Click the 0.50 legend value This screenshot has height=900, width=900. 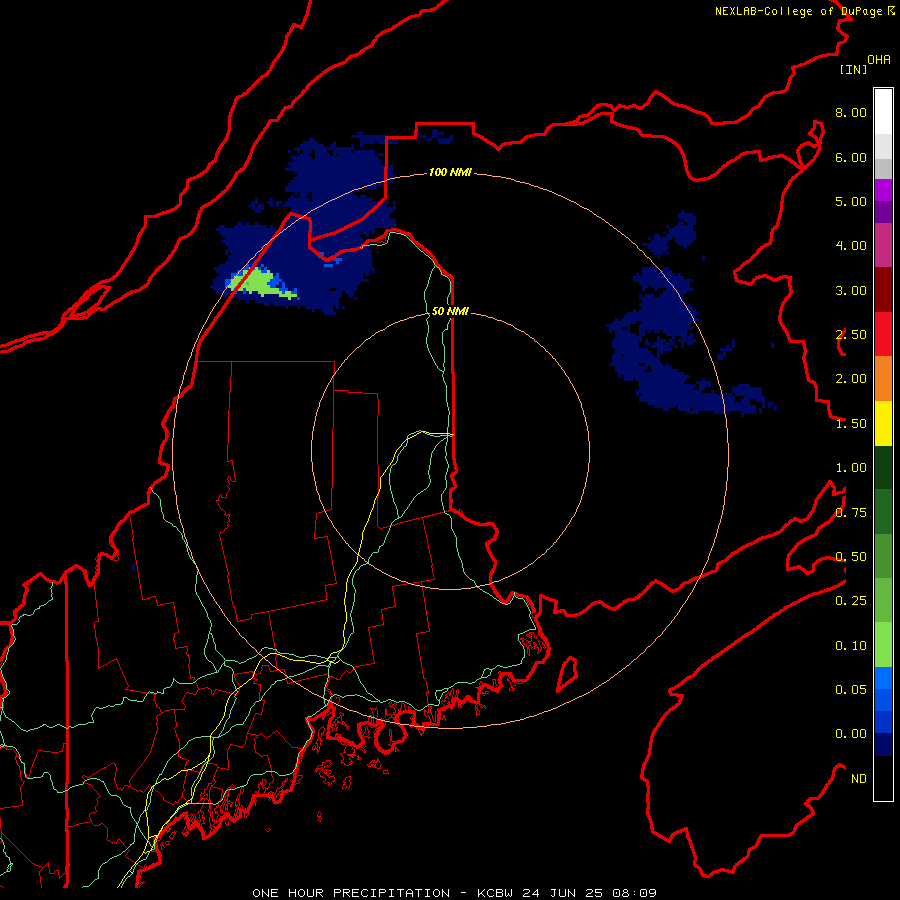[851, 557]
